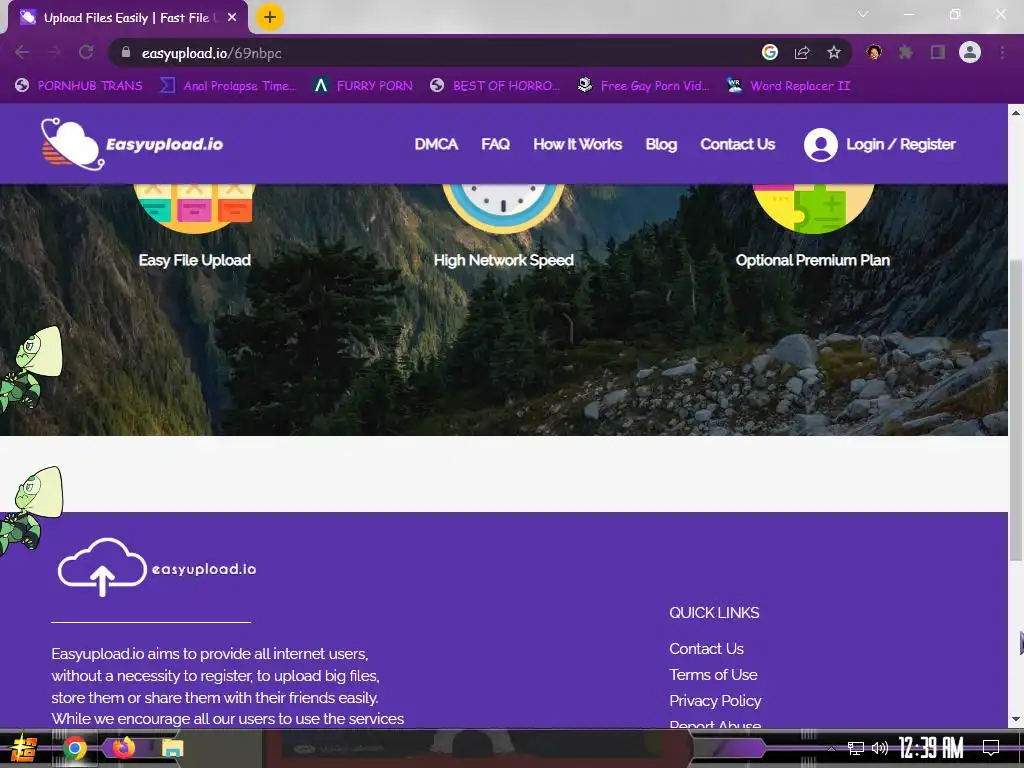Click the High Network Speed label
The width and height of the screenshot is (1024, 768).
point(504,260)
